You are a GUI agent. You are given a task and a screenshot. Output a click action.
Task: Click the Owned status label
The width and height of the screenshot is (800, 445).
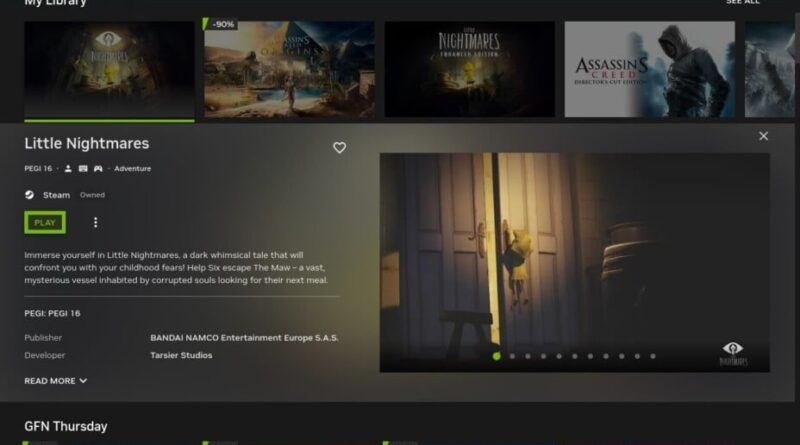click(92, 195)
